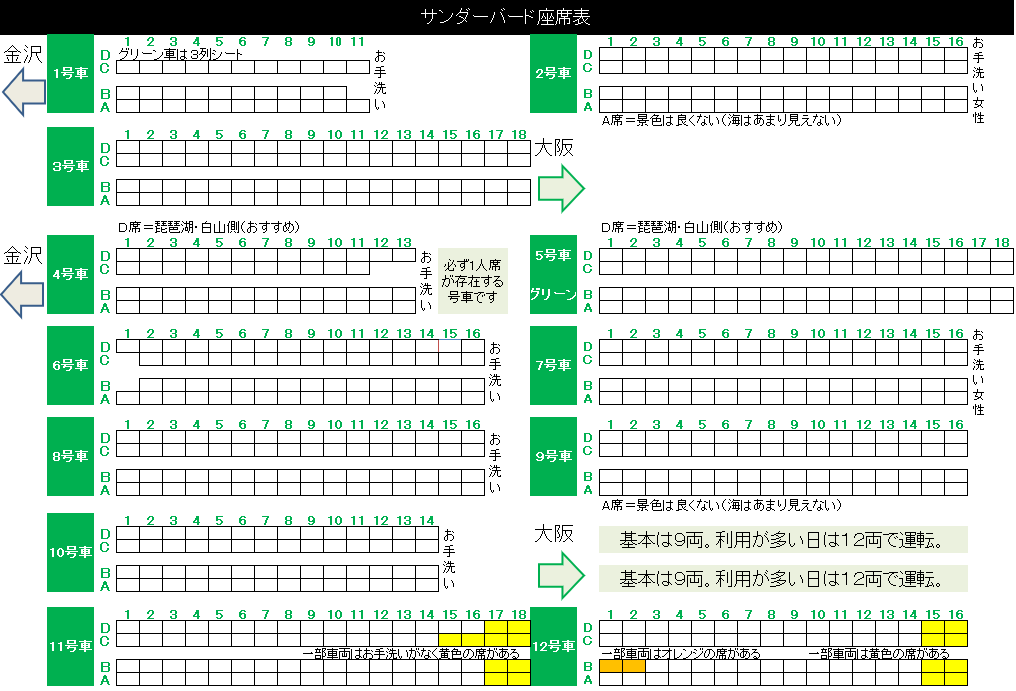Click the D席＝琵琶湖・白山側 note above 5号車
The width and height of the screenshot is (1016, 691).
coord(691,228)
